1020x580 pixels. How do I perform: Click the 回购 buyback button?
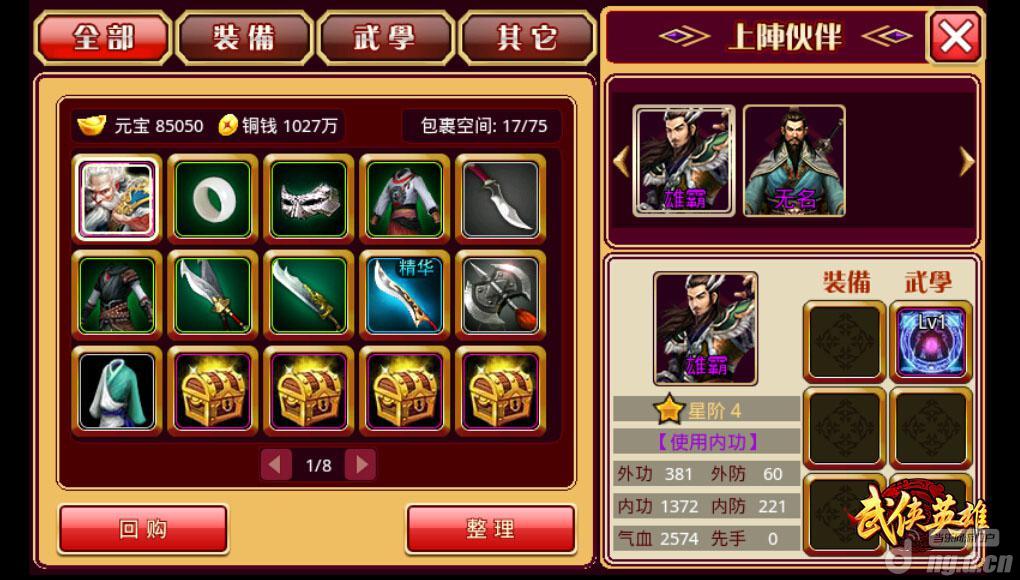(x=143, y=529)
